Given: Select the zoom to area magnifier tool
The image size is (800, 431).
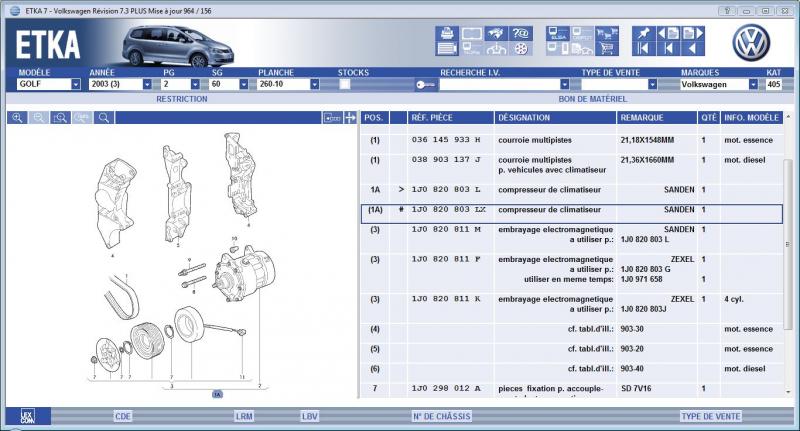Looking at the screenshot, I should [x=61, y=118].
